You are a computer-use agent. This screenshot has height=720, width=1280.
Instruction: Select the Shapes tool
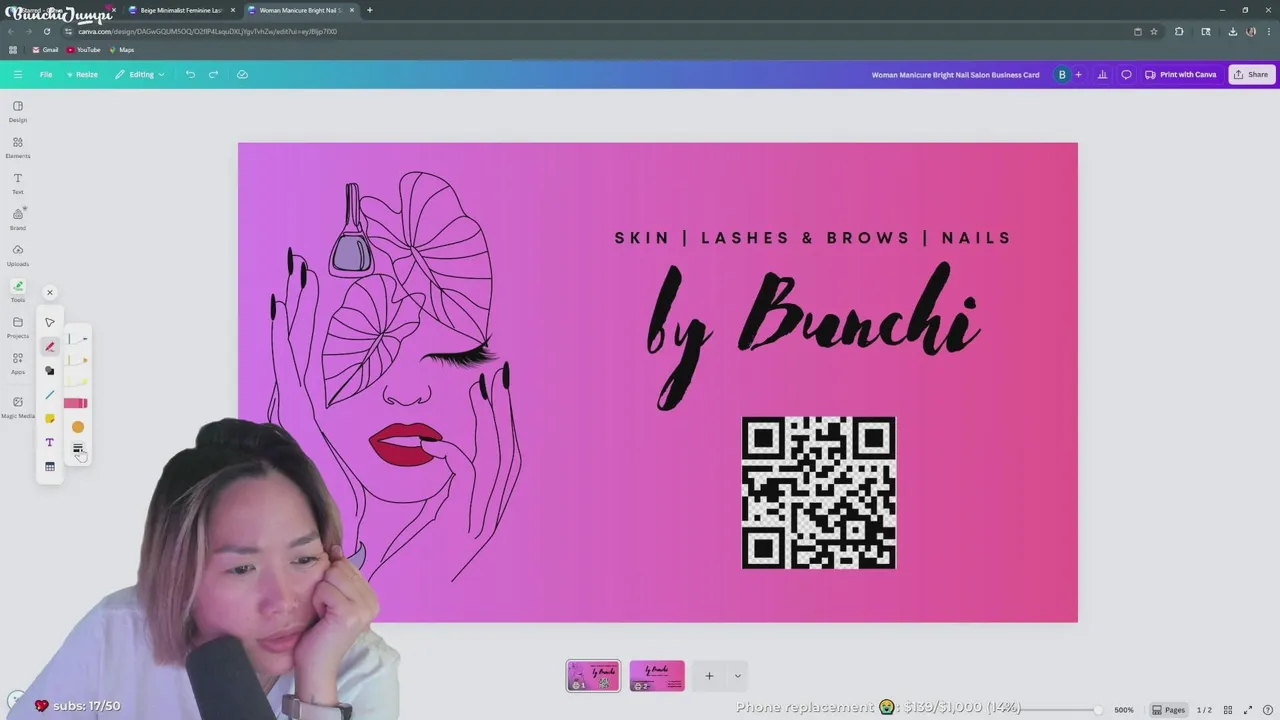50,371
